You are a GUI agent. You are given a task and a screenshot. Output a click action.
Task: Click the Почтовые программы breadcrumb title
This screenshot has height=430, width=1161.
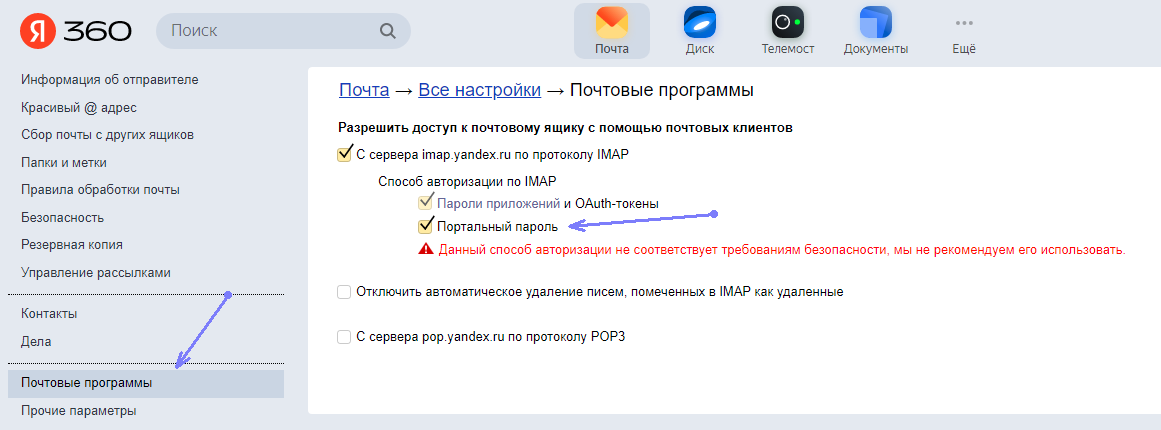click(x=662, y=90)
